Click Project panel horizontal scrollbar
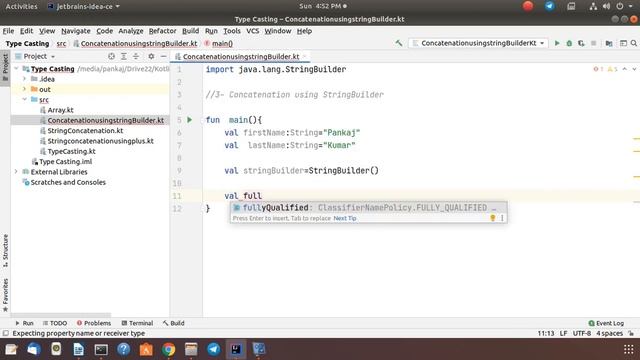Screen dimensions: 640x360 (x=61, y=315)
